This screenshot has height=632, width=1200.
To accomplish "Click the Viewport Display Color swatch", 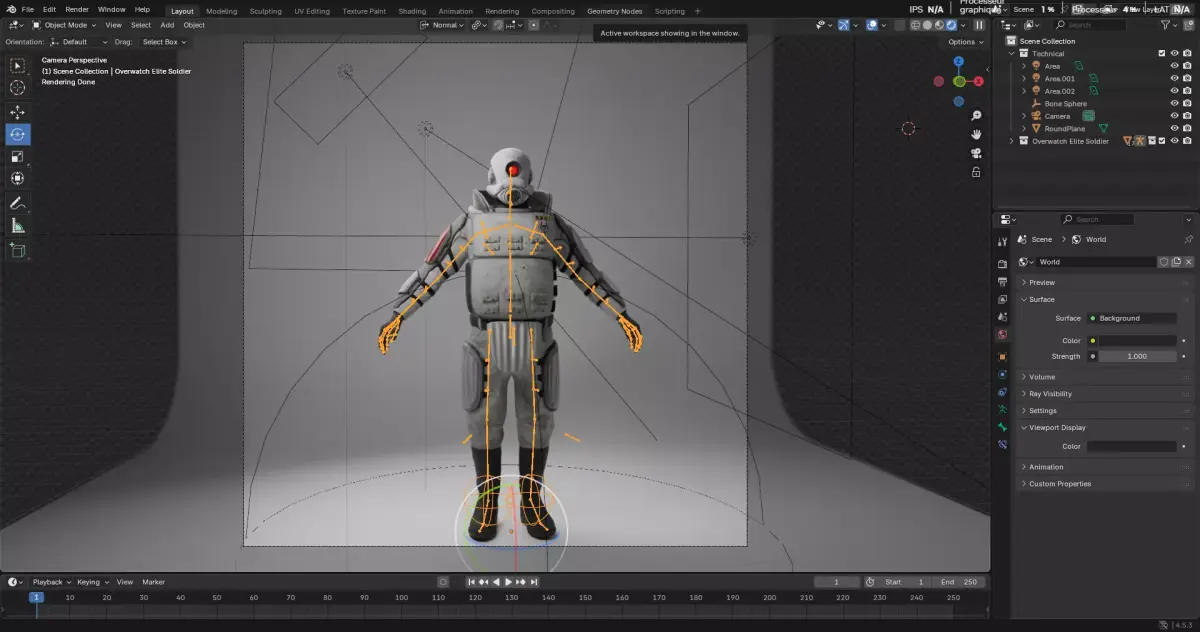I will click(1131, 446).
